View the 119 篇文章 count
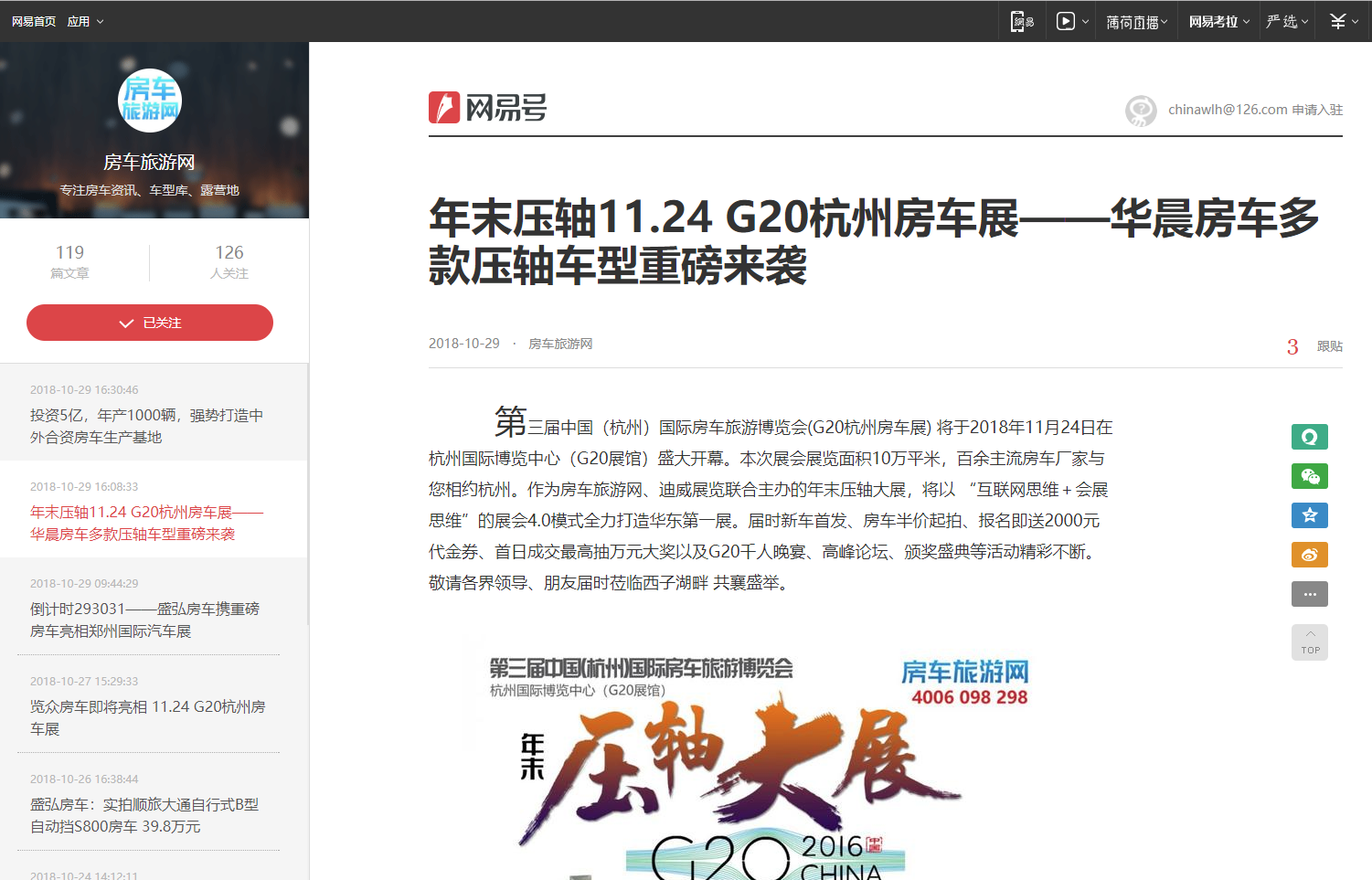The image size is (1372, 880). pos(69,260)
